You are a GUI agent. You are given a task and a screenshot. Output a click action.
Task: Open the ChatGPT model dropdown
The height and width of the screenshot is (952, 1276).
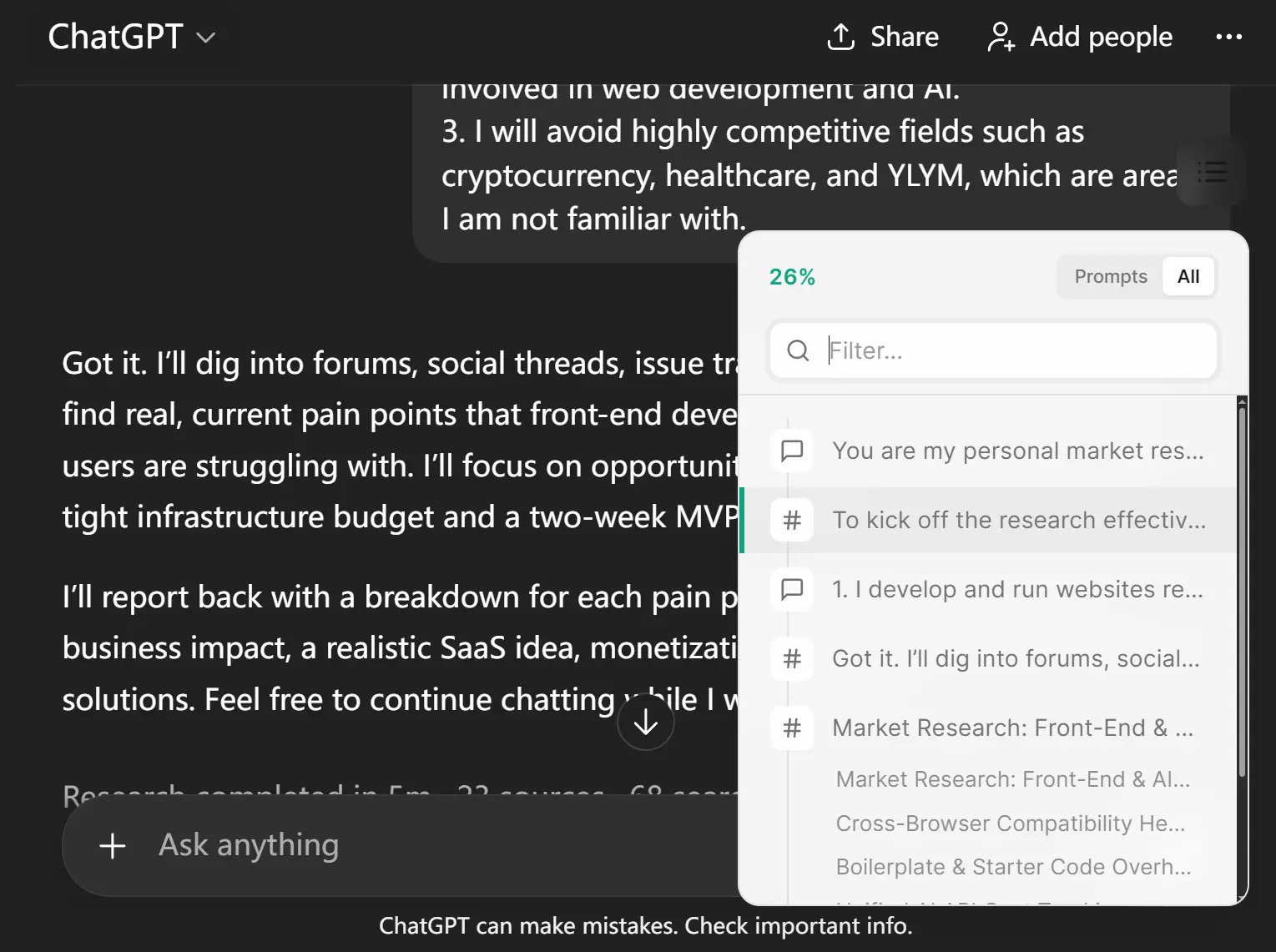point(132,37)
